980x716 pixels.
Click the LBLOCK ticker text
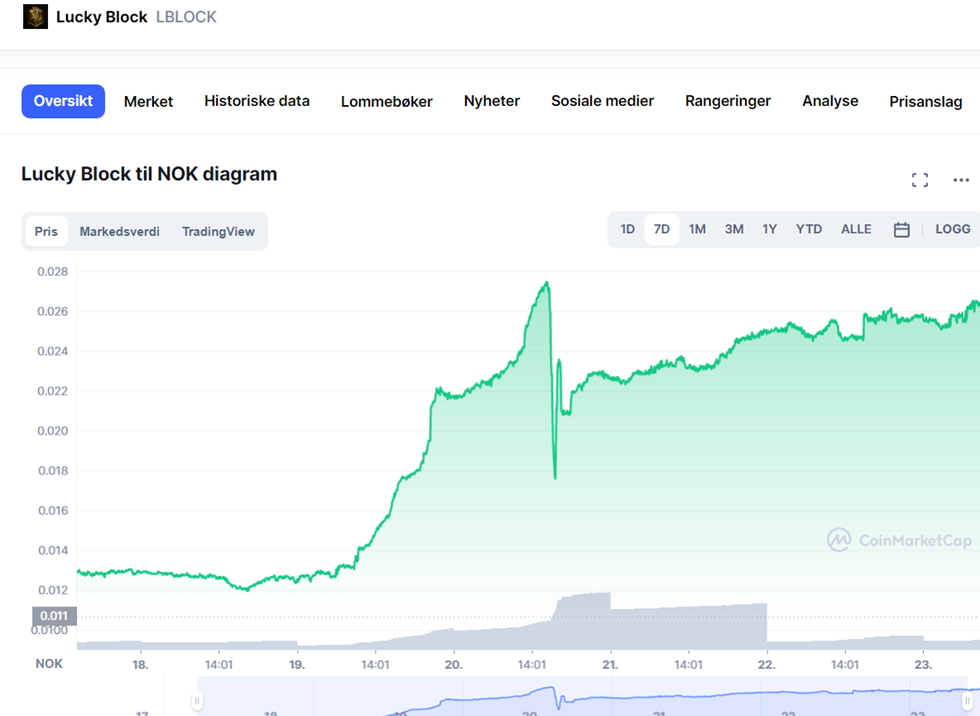click(186, 17)
